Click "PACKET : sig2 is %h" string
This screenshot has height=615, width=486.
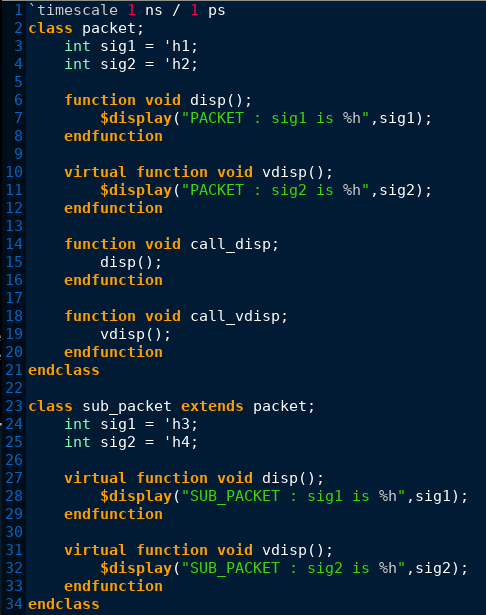275,190
